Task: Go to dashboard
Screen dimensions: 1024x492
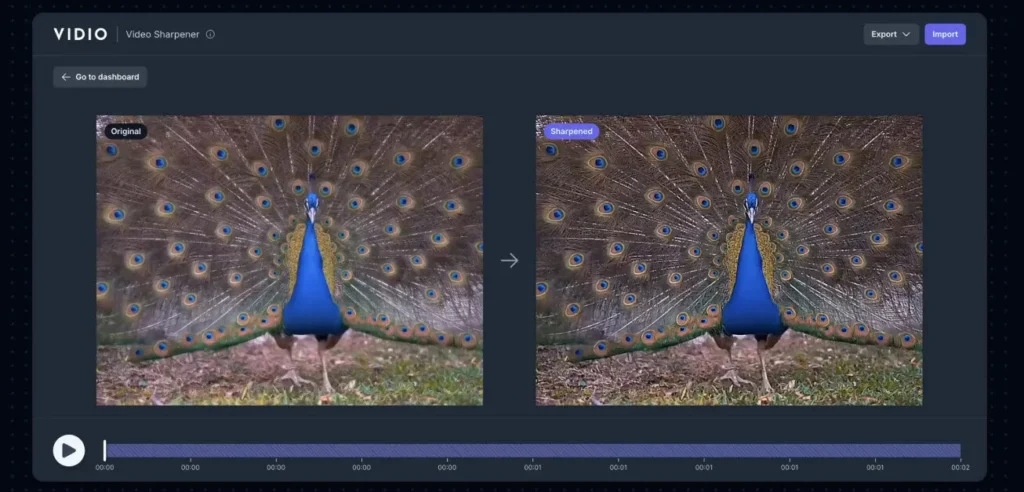Action: [100, 77]
